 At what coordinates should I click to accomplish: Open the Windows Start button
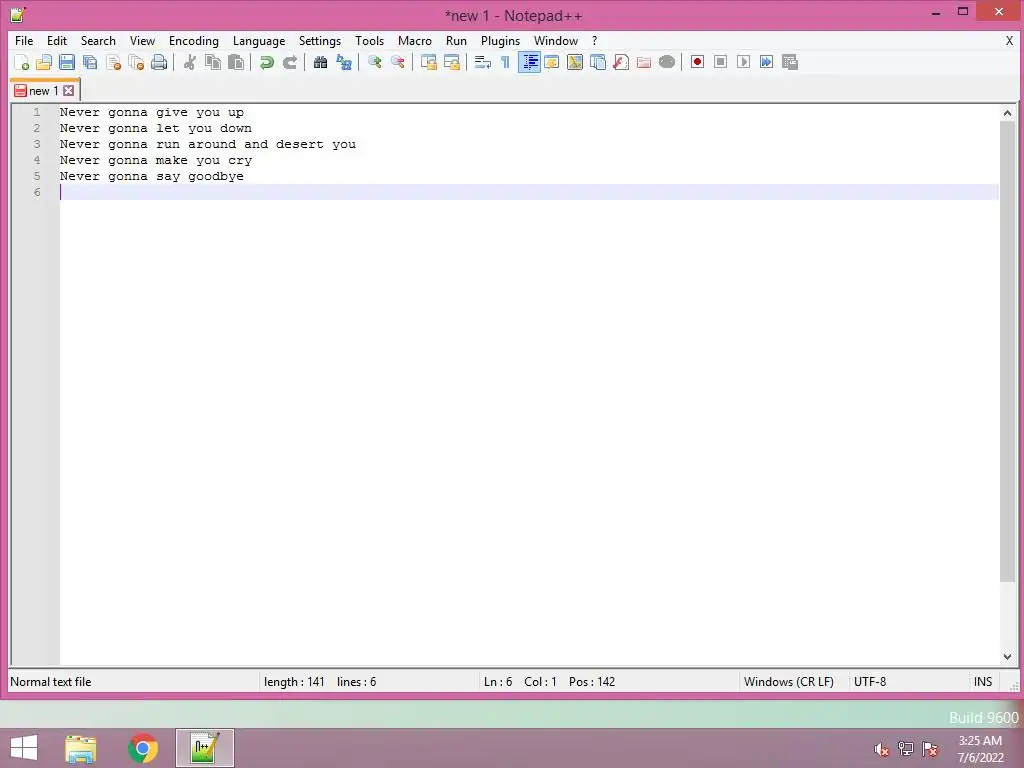[24, 748]
